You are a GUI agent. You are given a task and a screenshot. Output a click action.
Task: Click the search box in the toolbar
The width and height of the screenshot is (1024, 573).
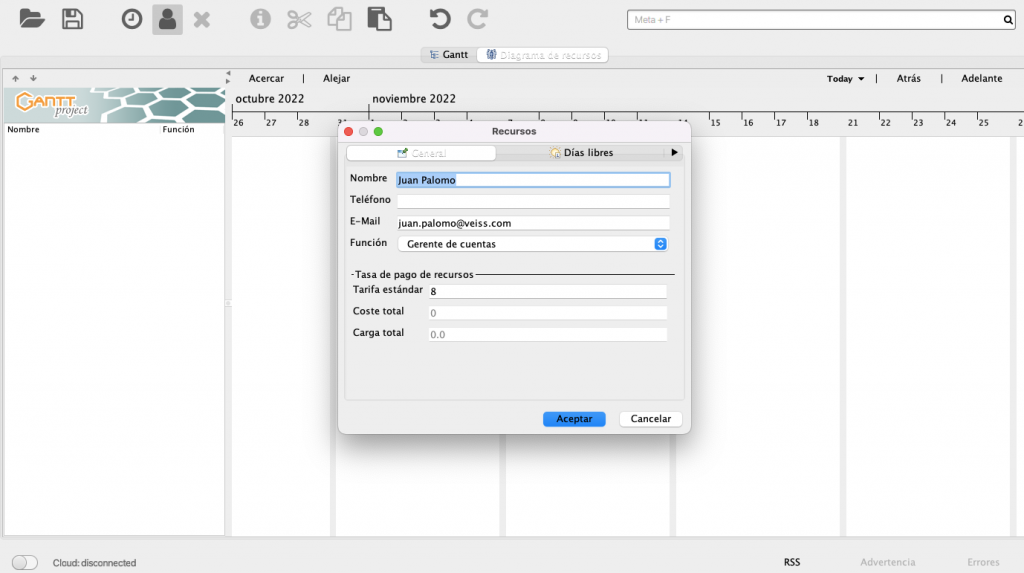click(814, 19)
